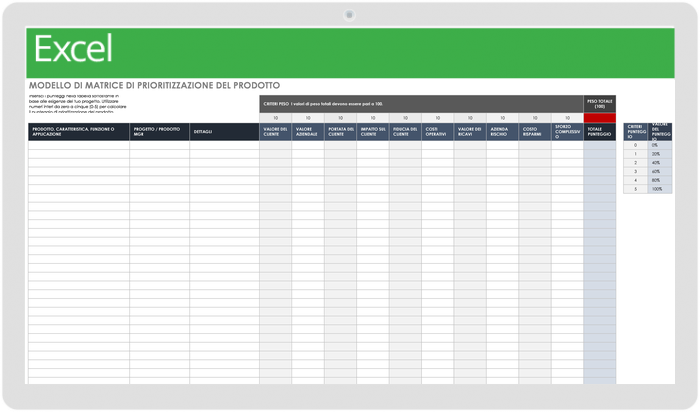Image resolution: width=700 pixels, height=412 pixels.
Task: Click the 'TOTALE PUNTEGGIO' column header
Action: [x=600, y=132]
